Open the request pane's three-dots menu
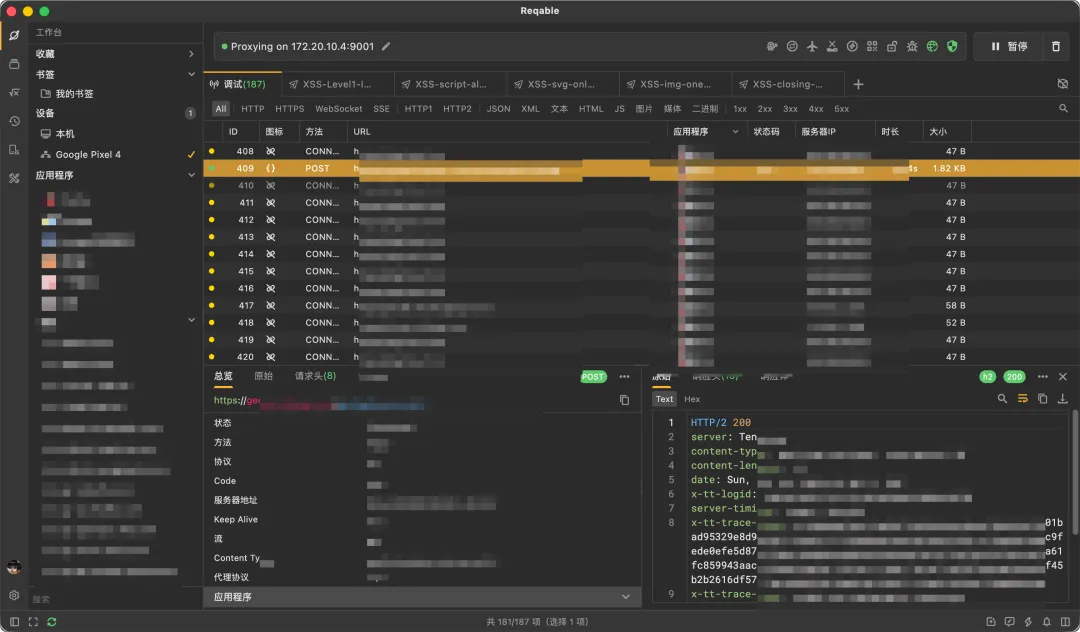The width and height of the screenshot is (1080, 632). coord(624,377)
